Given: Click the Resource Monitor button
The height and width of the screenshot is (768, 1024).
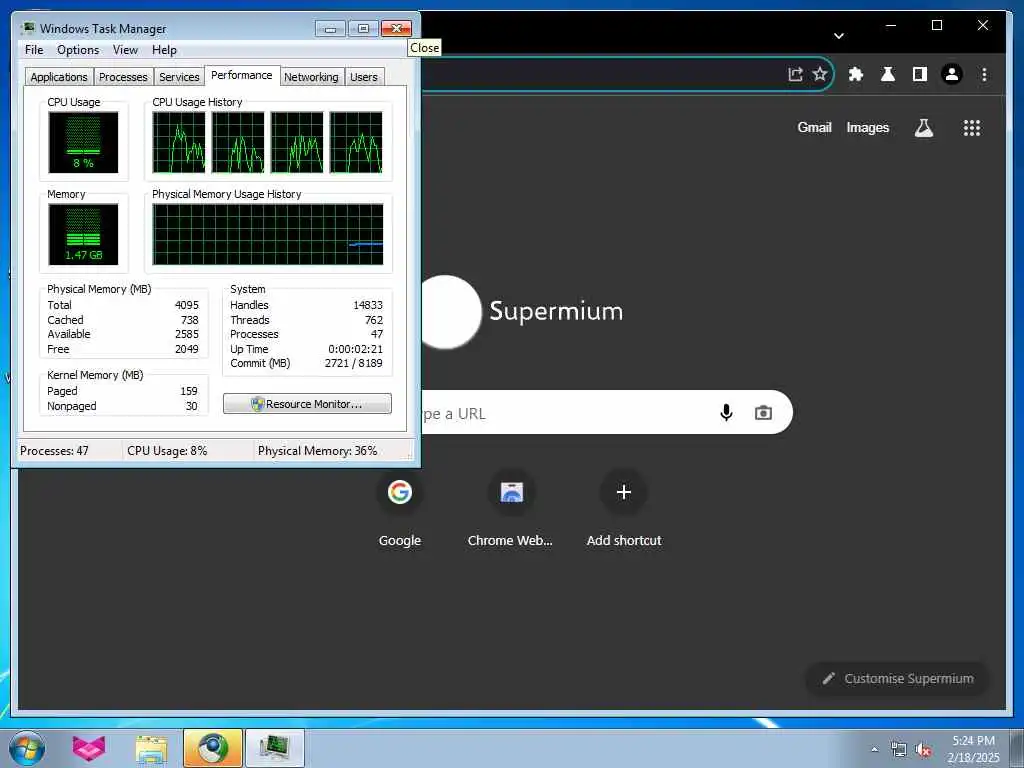Looking at the screenshot, I should [308, 404].
